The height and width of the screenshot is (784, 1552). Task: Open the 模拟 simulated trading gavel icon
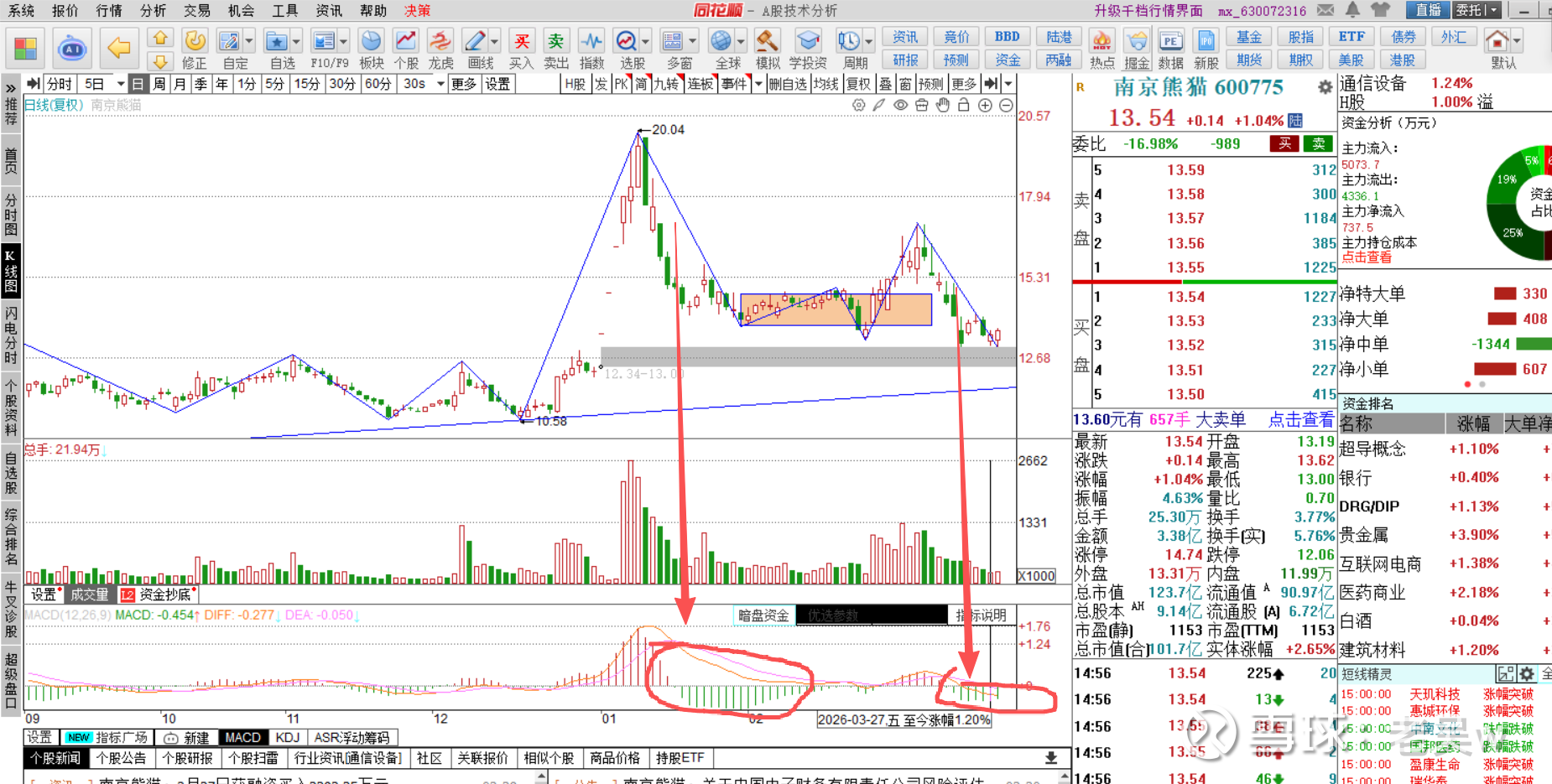coord(767,41)
